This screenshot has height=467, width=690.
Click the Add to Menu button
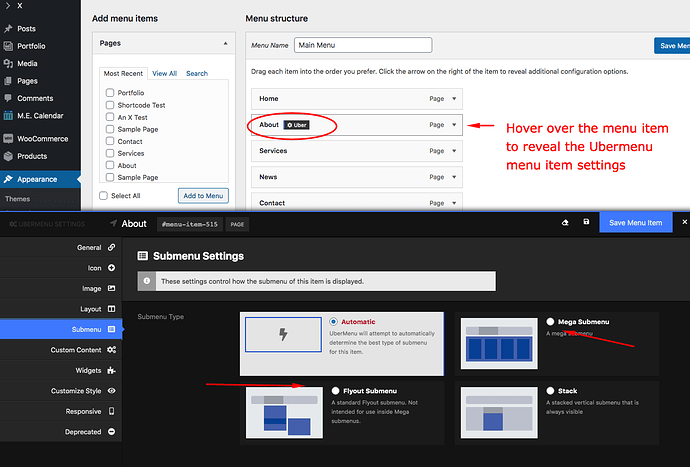click(203, 196)
